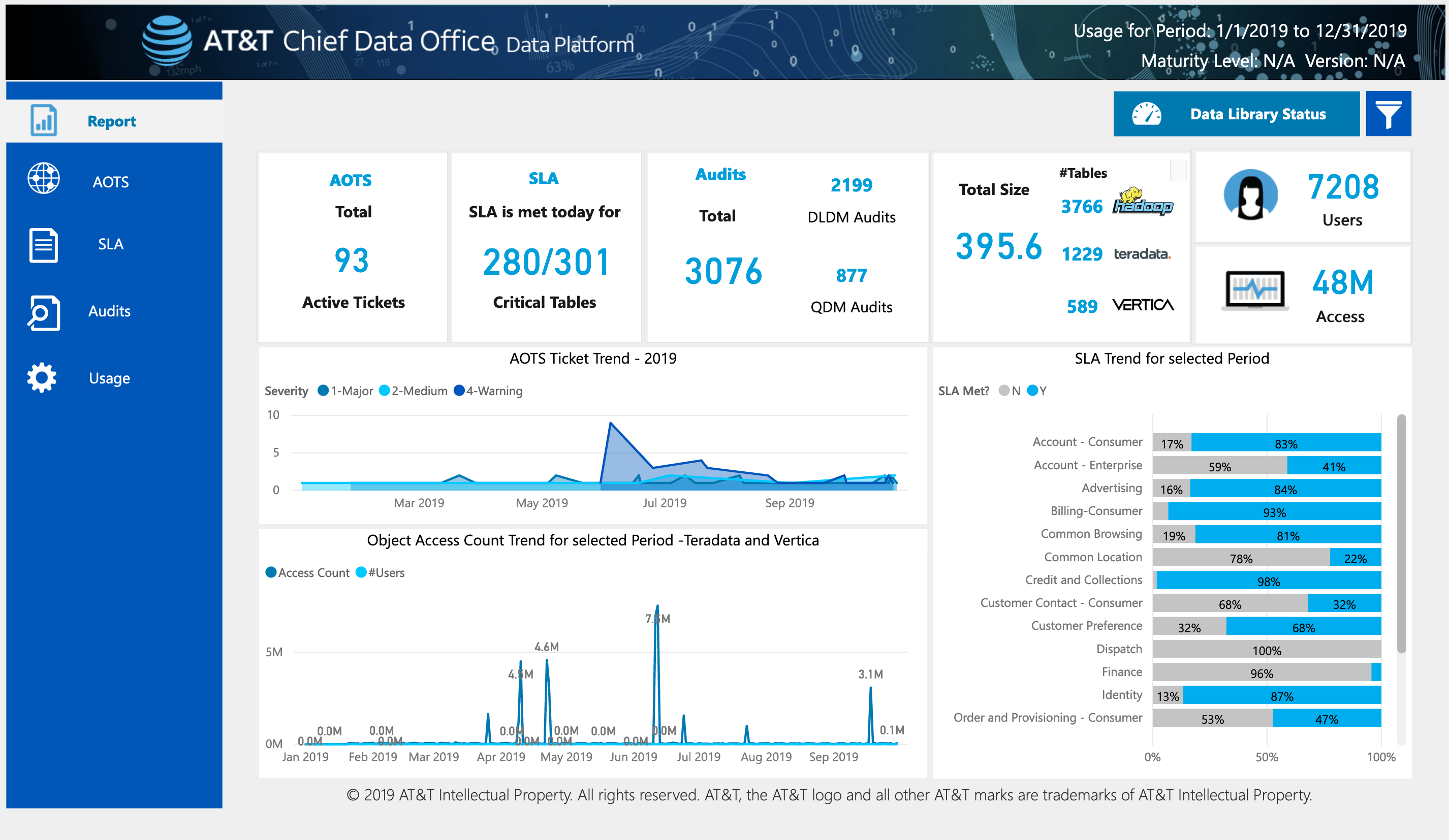The height and width of the screenshot is (840, 1449).
Task: Click the SLA Trend chart vertical scrollbar
Action: tap(1401, 535)
